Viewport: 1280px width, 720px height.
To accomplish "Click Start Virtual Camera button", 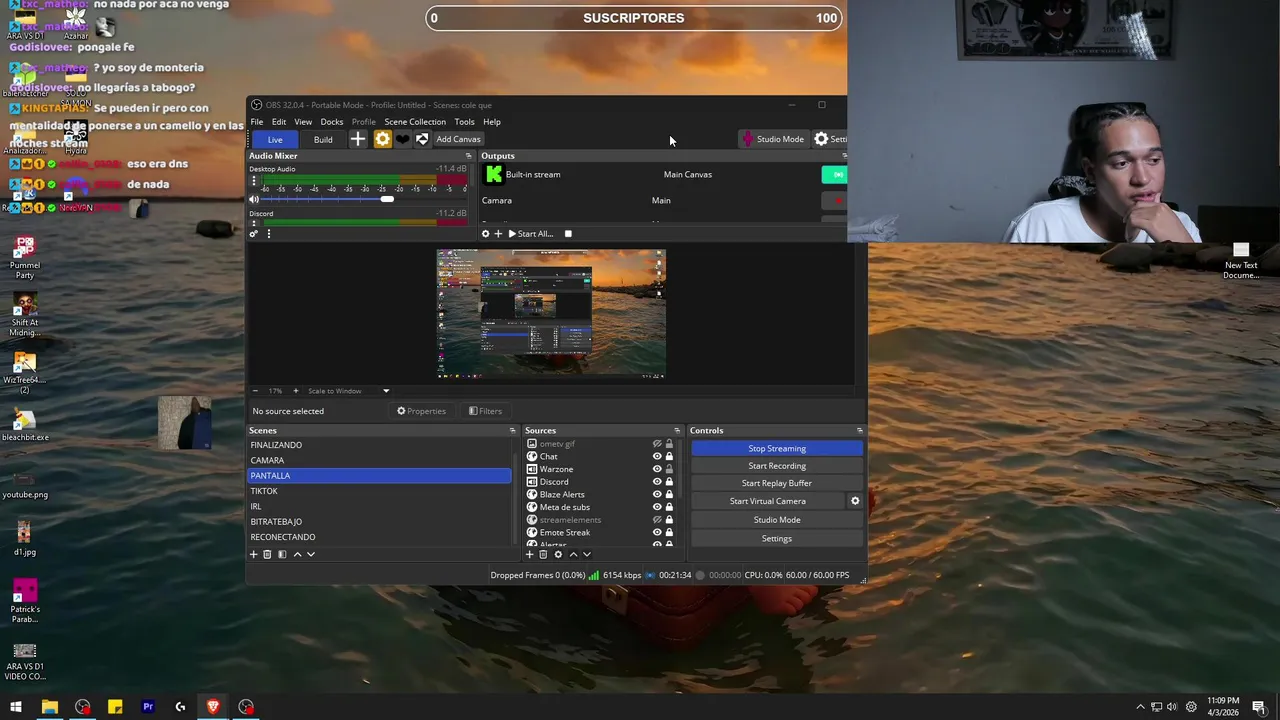I will [768, 501].
